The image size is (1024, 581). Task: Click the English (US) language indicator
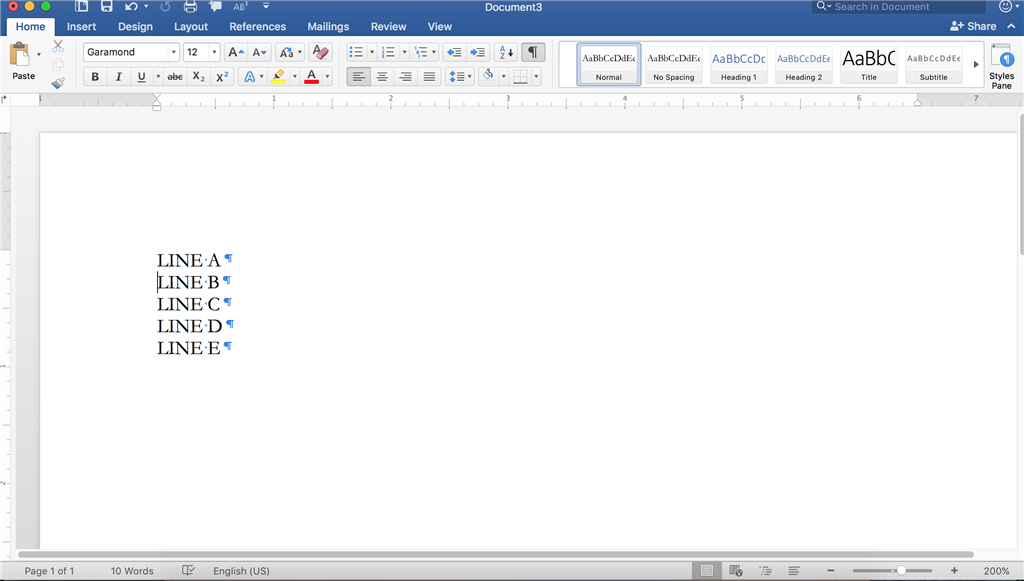[x=241, y=571]
